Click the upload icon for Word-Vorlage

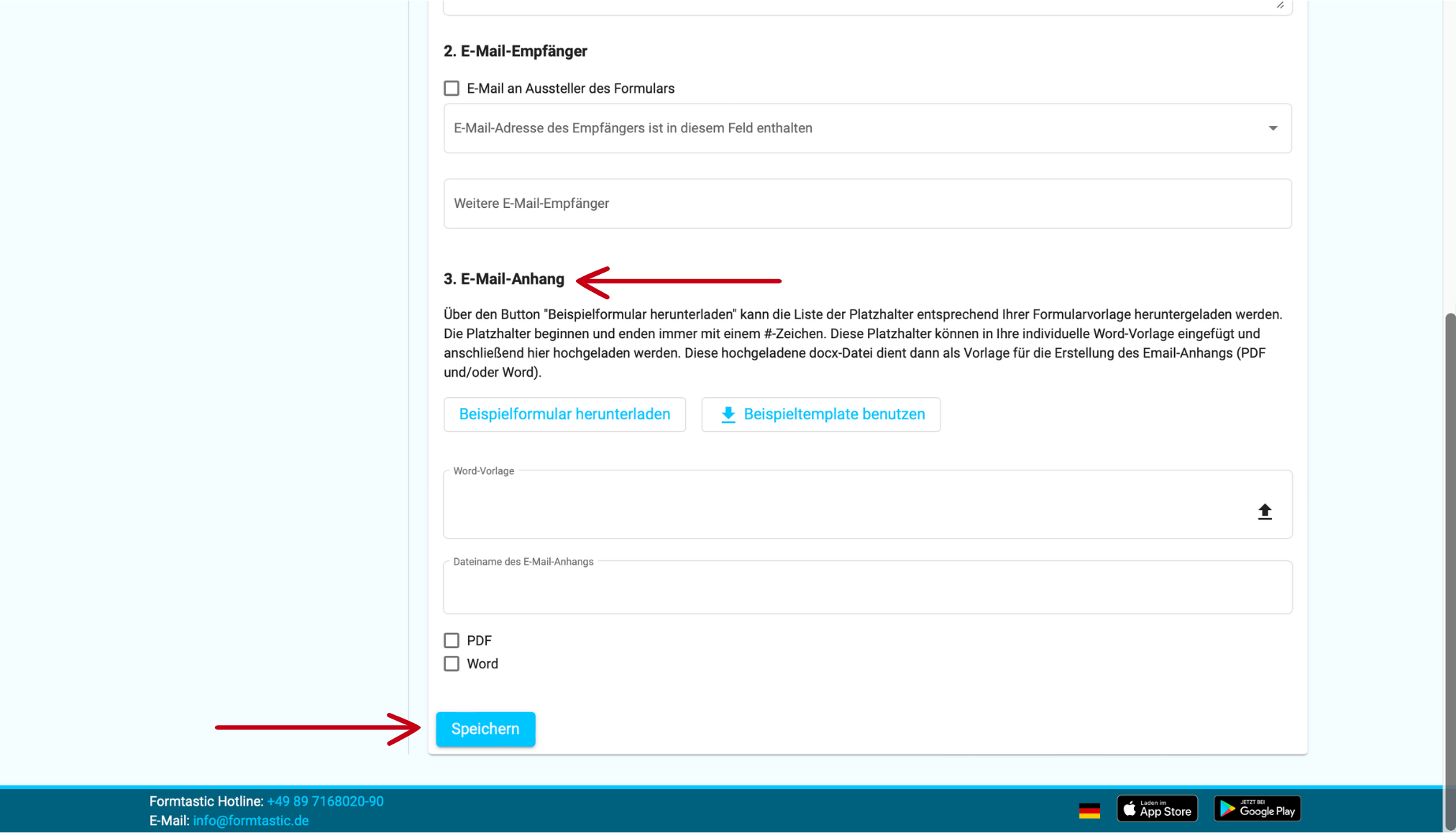1264,511
